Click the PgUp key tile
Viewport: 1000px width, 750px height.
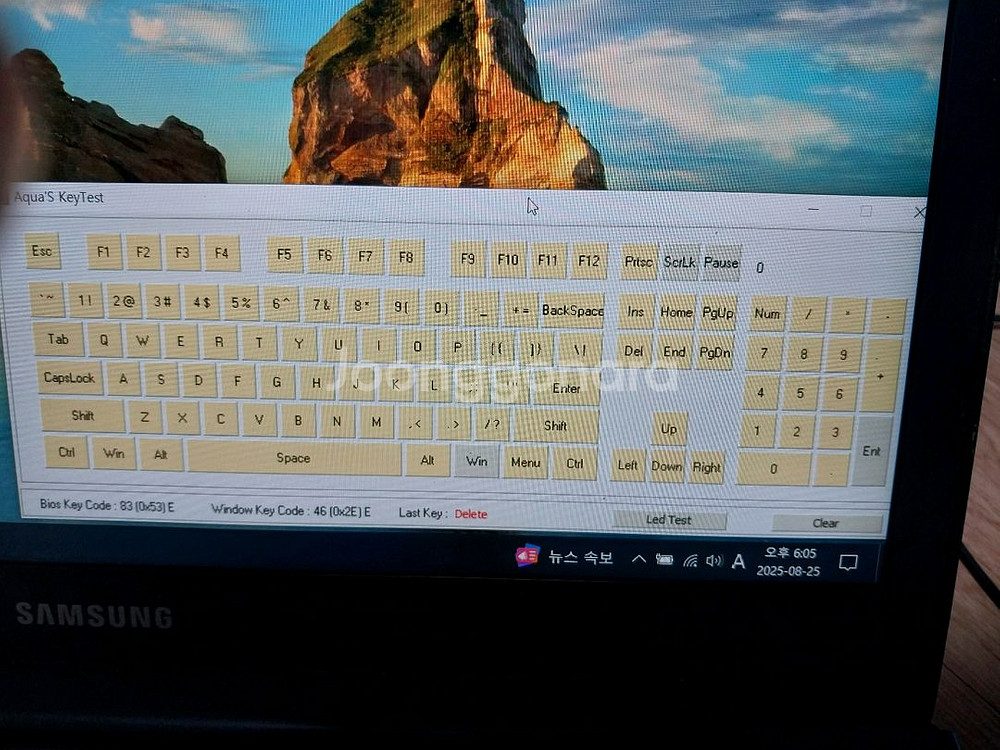(x=718, y=313)
